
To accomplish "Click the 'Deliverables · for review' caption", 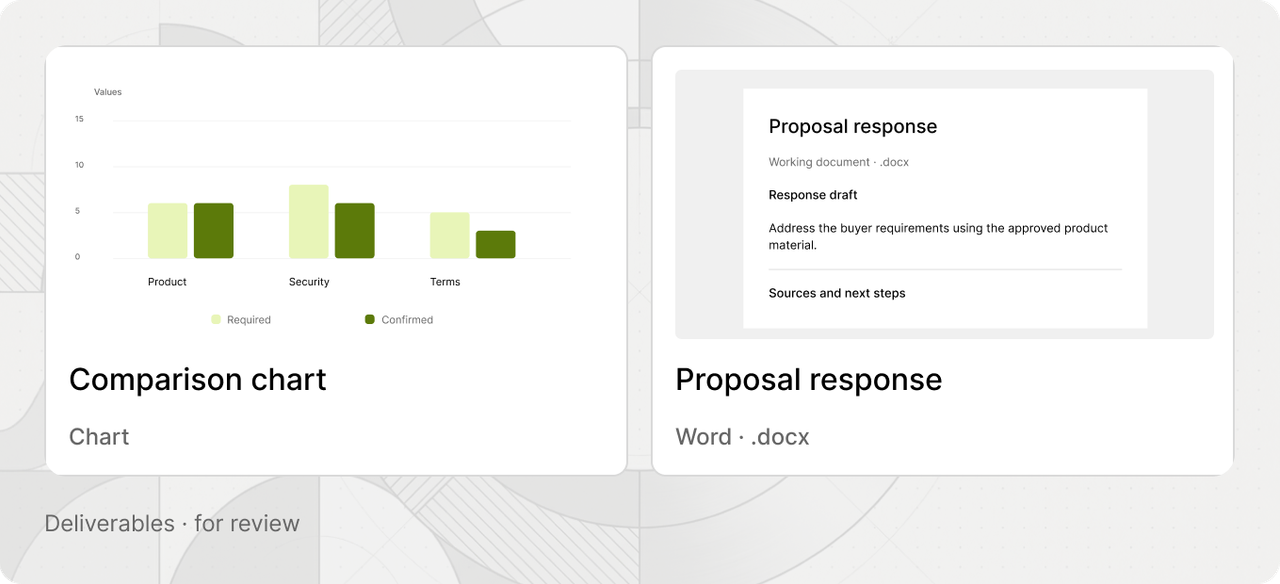I will (172, 523).
